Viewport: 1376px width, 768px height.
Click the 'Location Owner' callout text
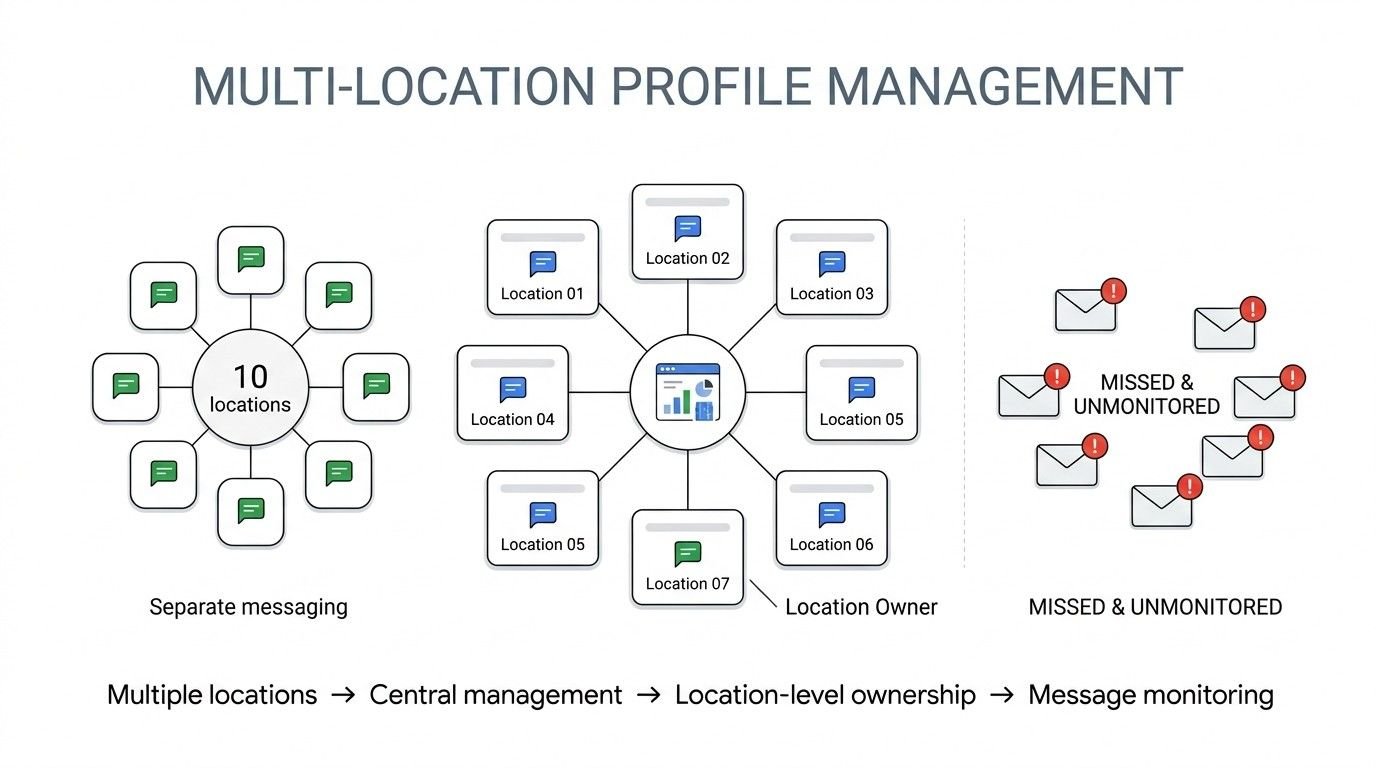tap(862, 606)
